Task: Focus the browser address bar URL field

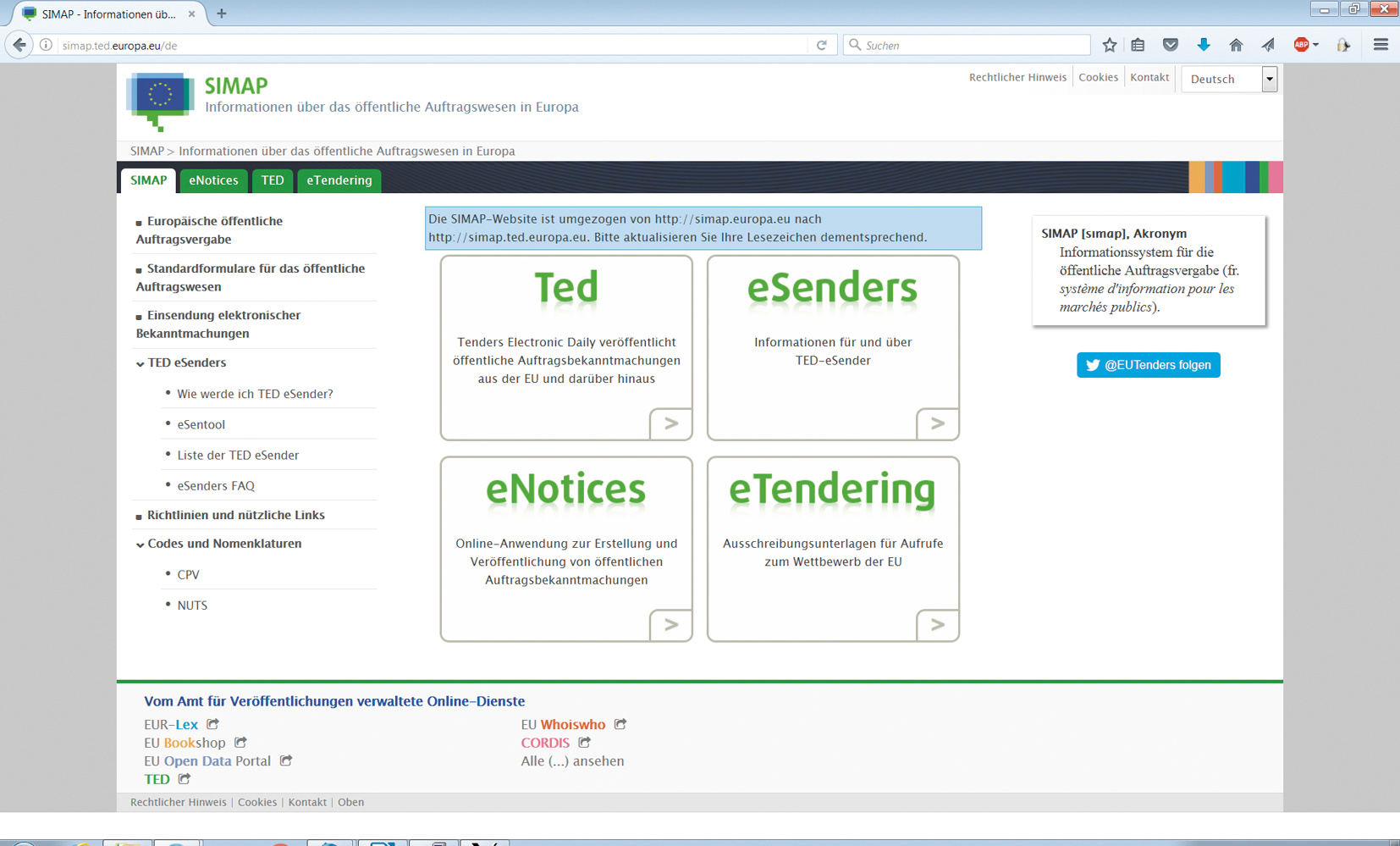Action: [432, 45]
